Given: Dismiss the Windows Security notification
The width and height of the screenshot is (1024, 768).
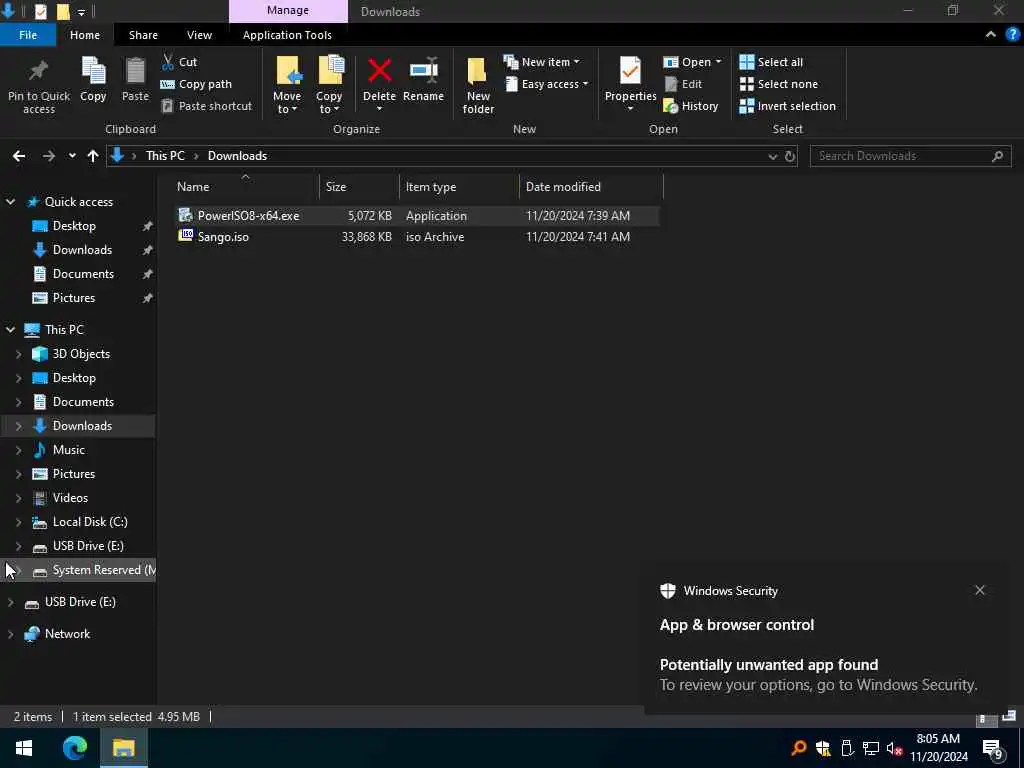Looking at the screenshot, I should [x=980, y=590].
